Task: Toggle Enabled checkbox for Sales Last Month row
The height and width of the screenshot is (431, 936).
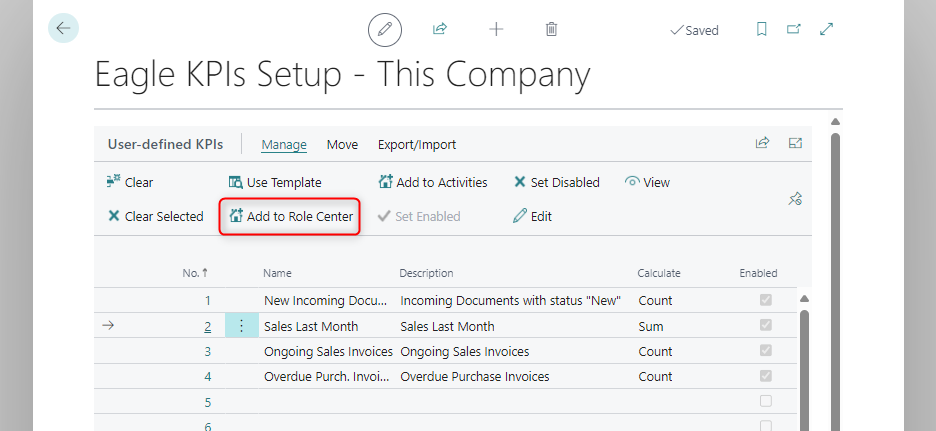Action: point(765,325)
